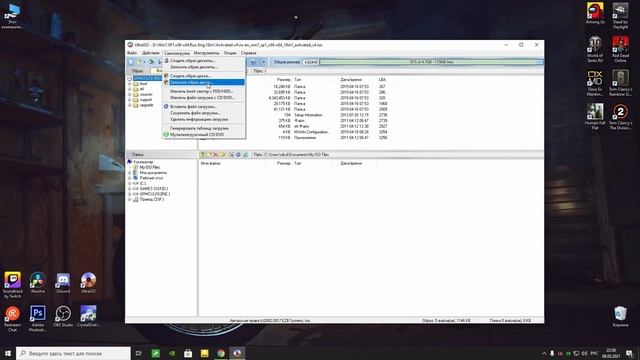Choose Извлечь файл загрузки с CD/DVD entry
Image resolution: width=640 pixels, height=360 pixels.
pyautogui.click(x=204, y=98)
